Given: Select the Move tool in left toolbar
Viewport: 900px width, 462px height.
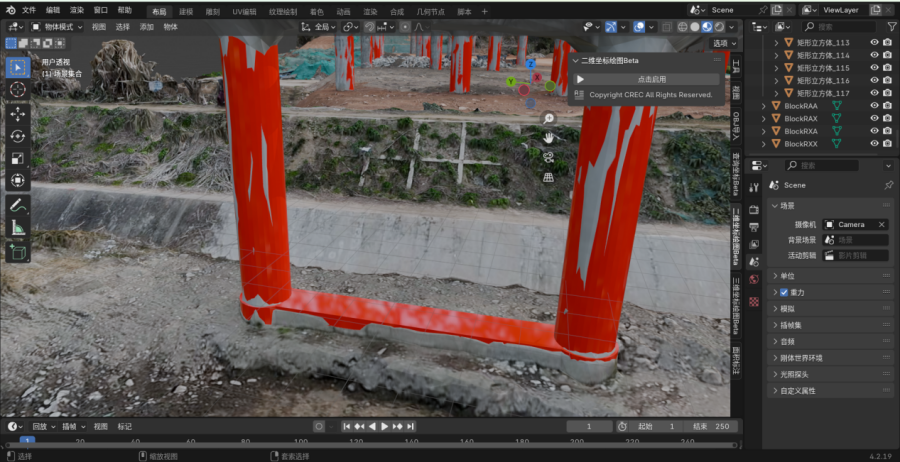Looking at the screenshot, I should [18, 114].
